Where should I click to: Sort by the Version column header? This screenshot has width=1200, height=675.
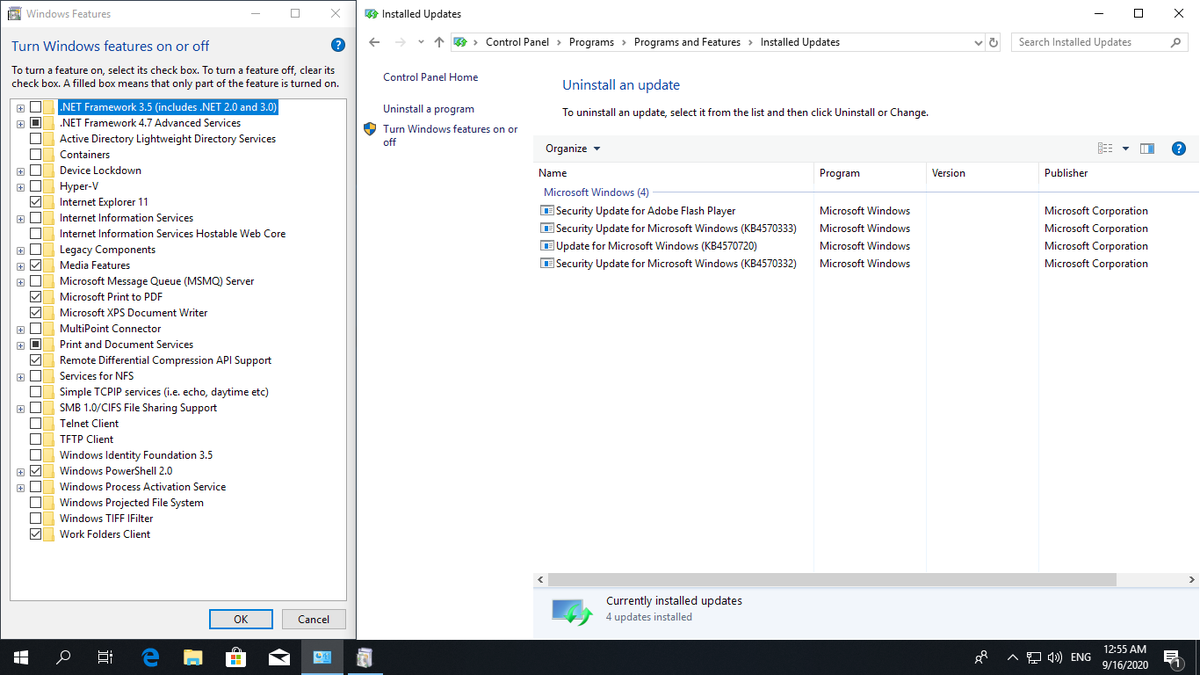[x=982, y=173]
